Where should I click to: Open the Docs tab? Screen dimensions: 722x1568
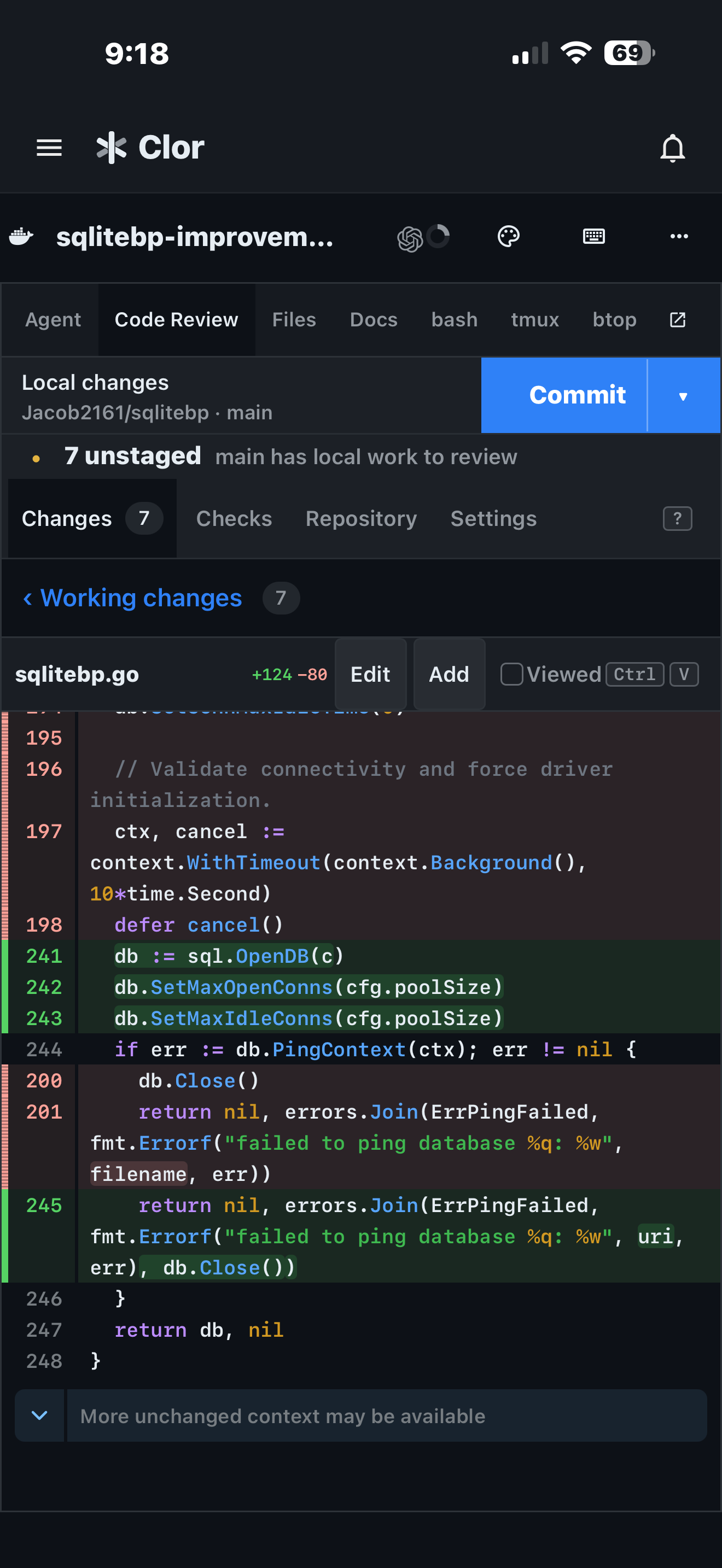tap(374, 320)
